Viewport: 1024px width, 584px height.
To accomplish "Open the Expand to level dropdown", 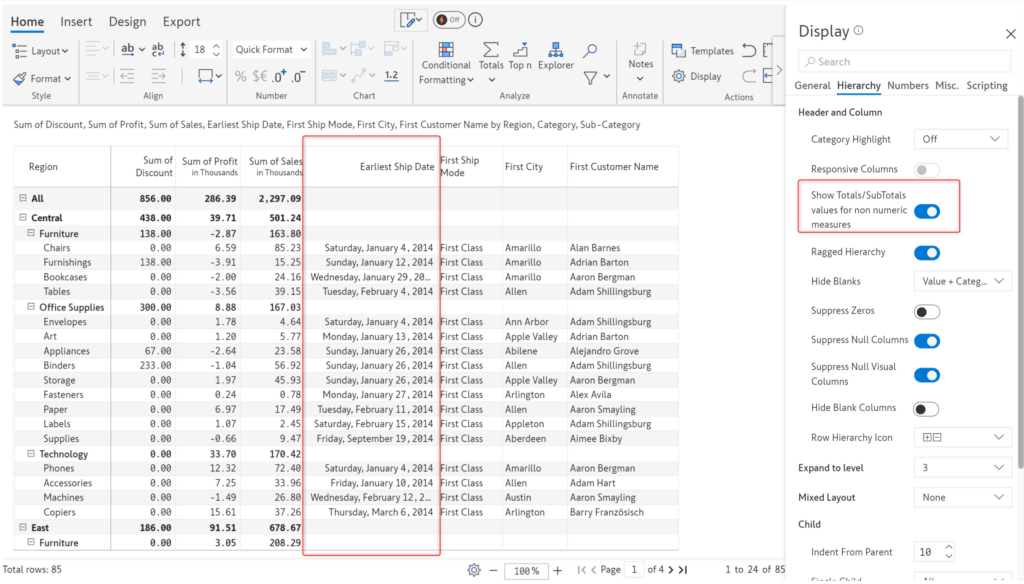I will 962,467.
